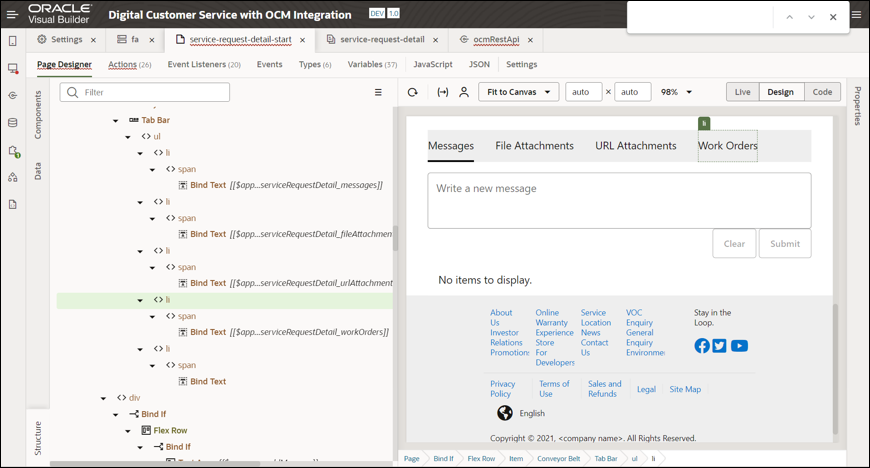The width and height of the screenshot is (870, 468).
Task: Switch canvas to Design mode
Action: [781, 92]
